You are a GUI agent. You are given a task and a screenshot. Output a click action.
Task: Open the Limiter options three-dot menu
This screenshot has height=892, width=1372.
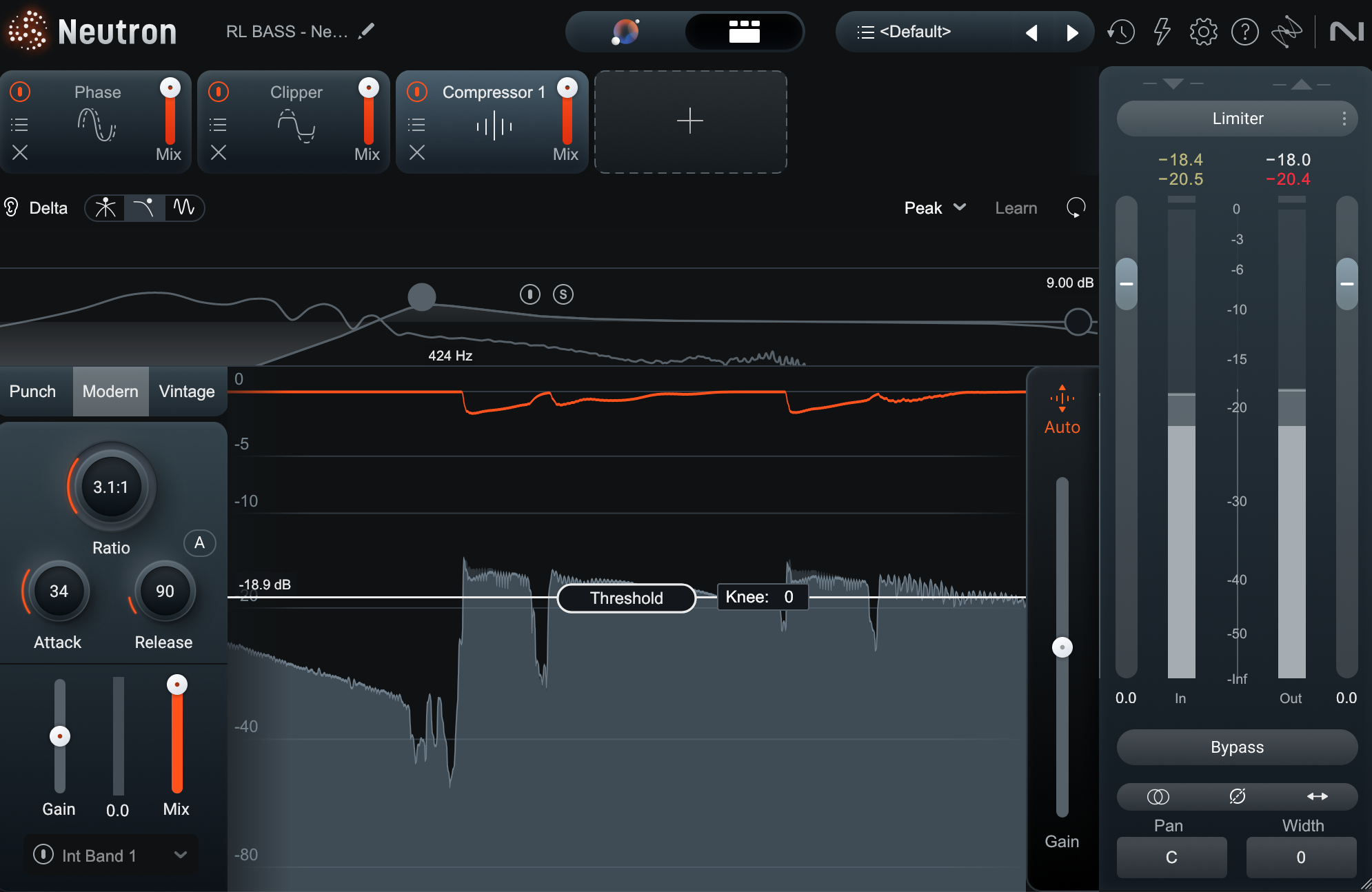point(1344,119)
